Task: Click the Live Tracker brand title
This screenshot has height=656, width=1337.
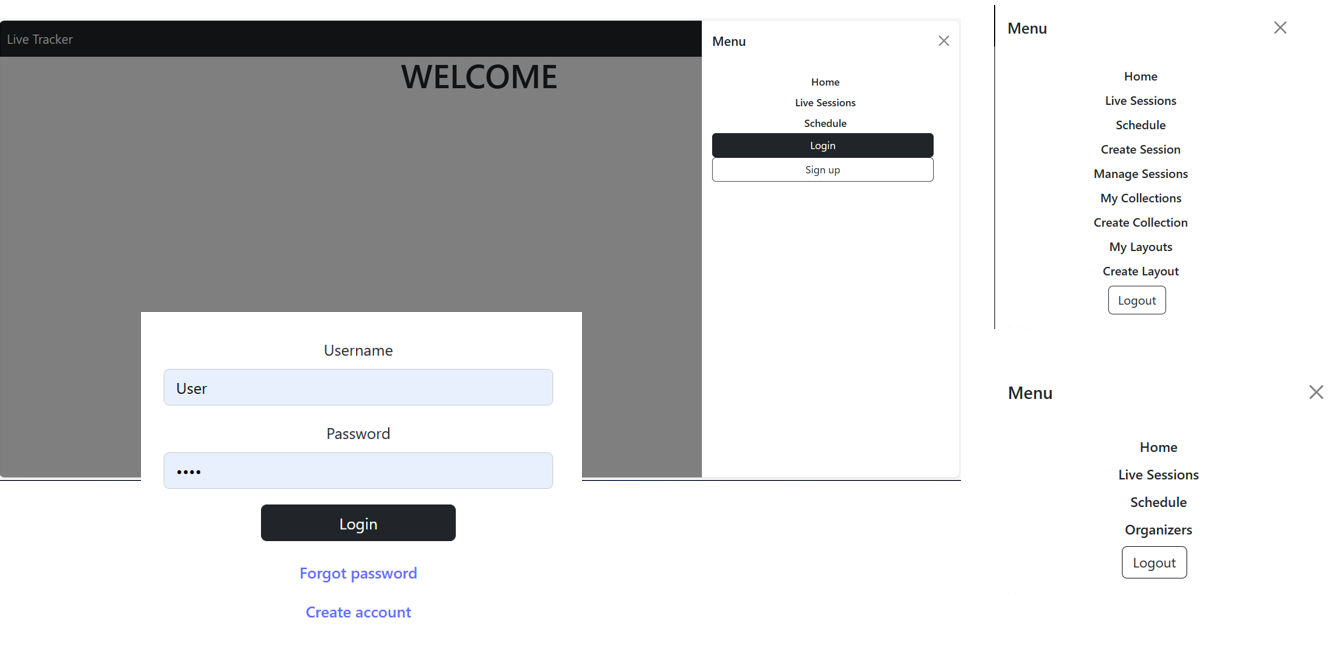Action: 40,39
